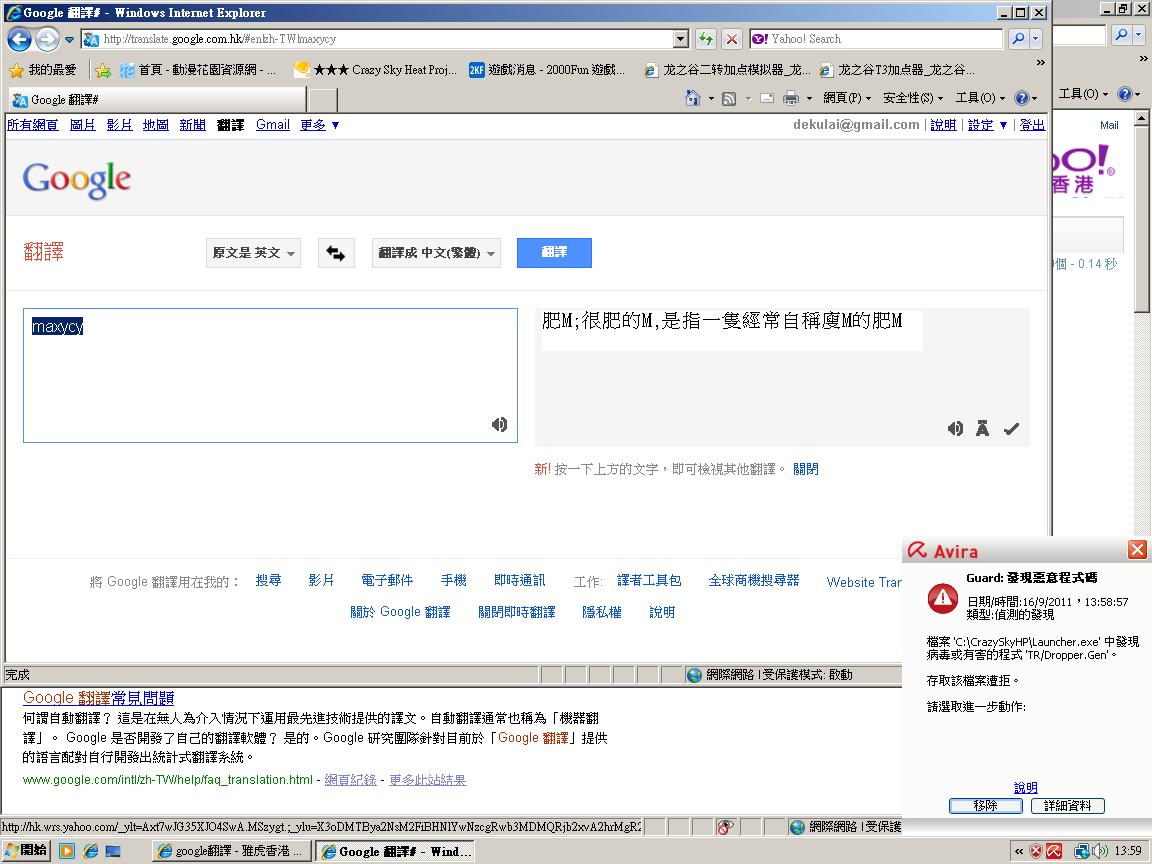Screen dimensions: 1152x864
Task: Open recent pages dropdown beside forward button
Action: coord(70,39)
